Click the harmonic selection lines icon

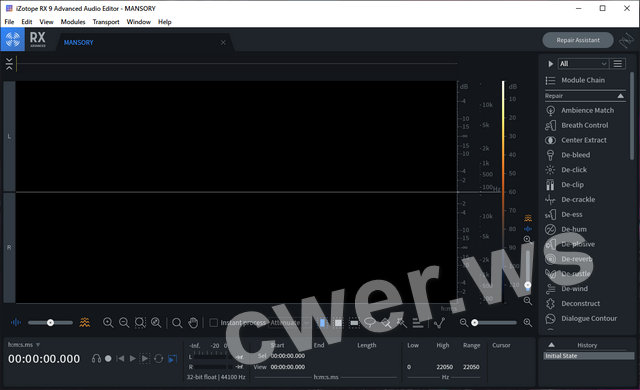(418, 323)
